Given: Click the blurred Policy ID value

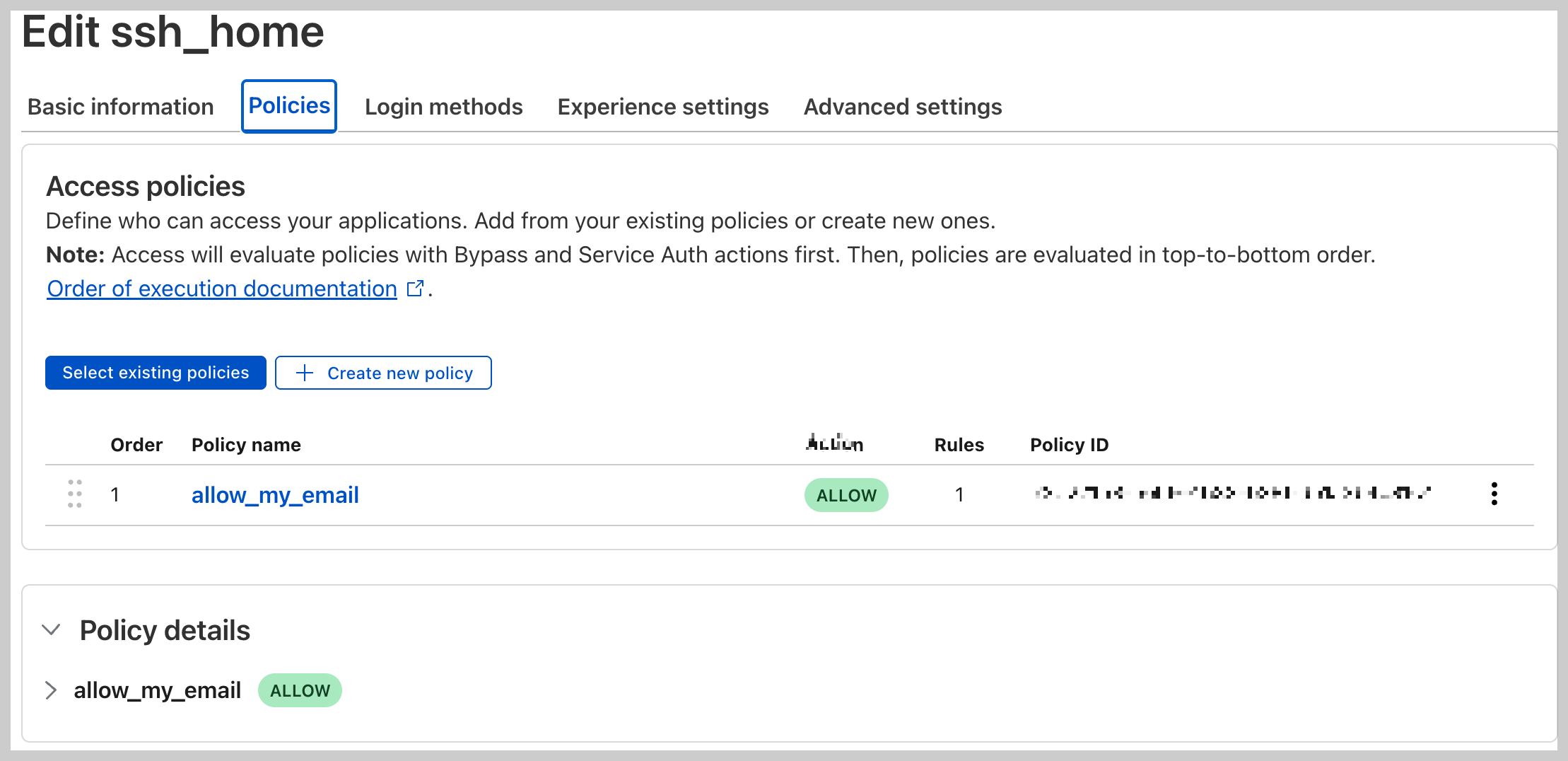Looking at the screenshot, I should point(1233,493).
